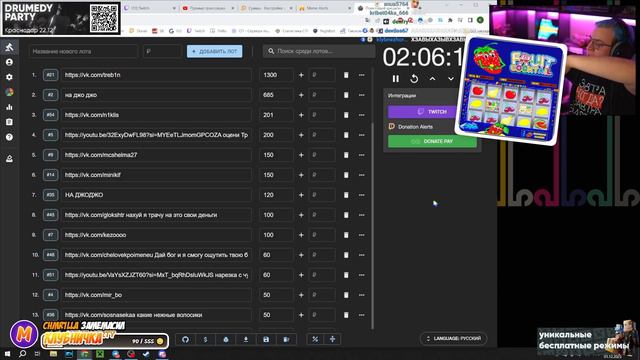
Task: Open the Windows Start menu
Action: tap(7, 354)
